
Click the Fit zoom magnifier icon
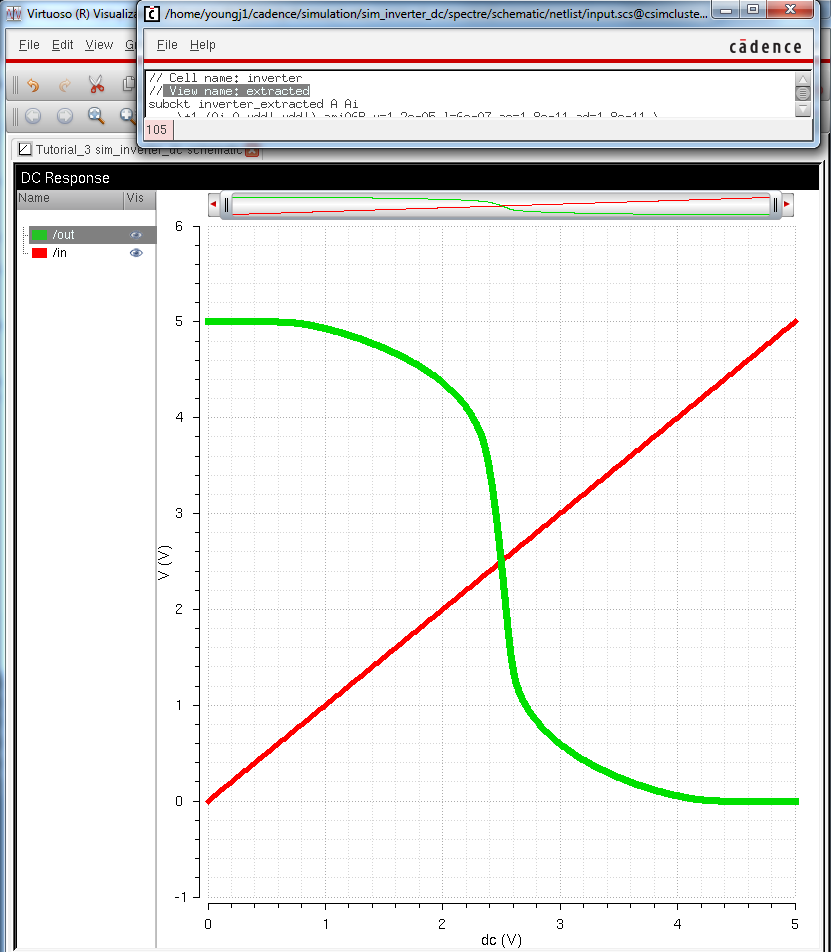pyautogui.click(x=96, y=115)
